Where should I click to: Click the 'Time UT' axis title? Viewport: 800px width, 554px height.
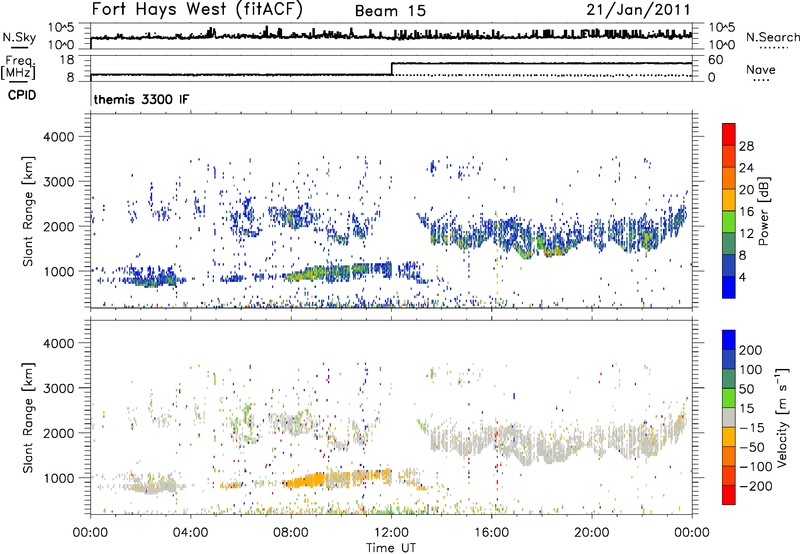[391, 548]
